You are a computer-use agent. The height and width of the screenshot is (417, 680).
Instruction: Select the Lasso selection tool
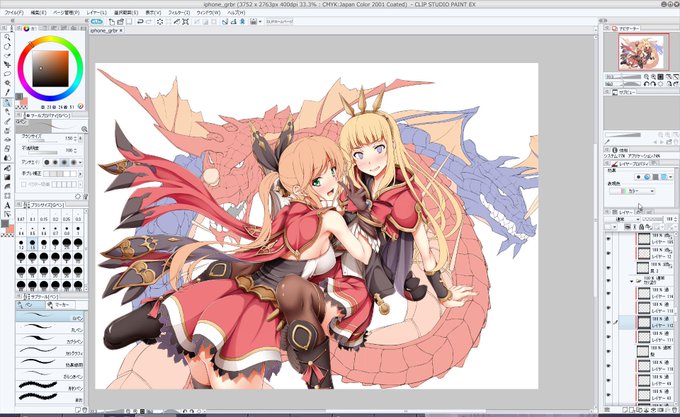(7, 74)
